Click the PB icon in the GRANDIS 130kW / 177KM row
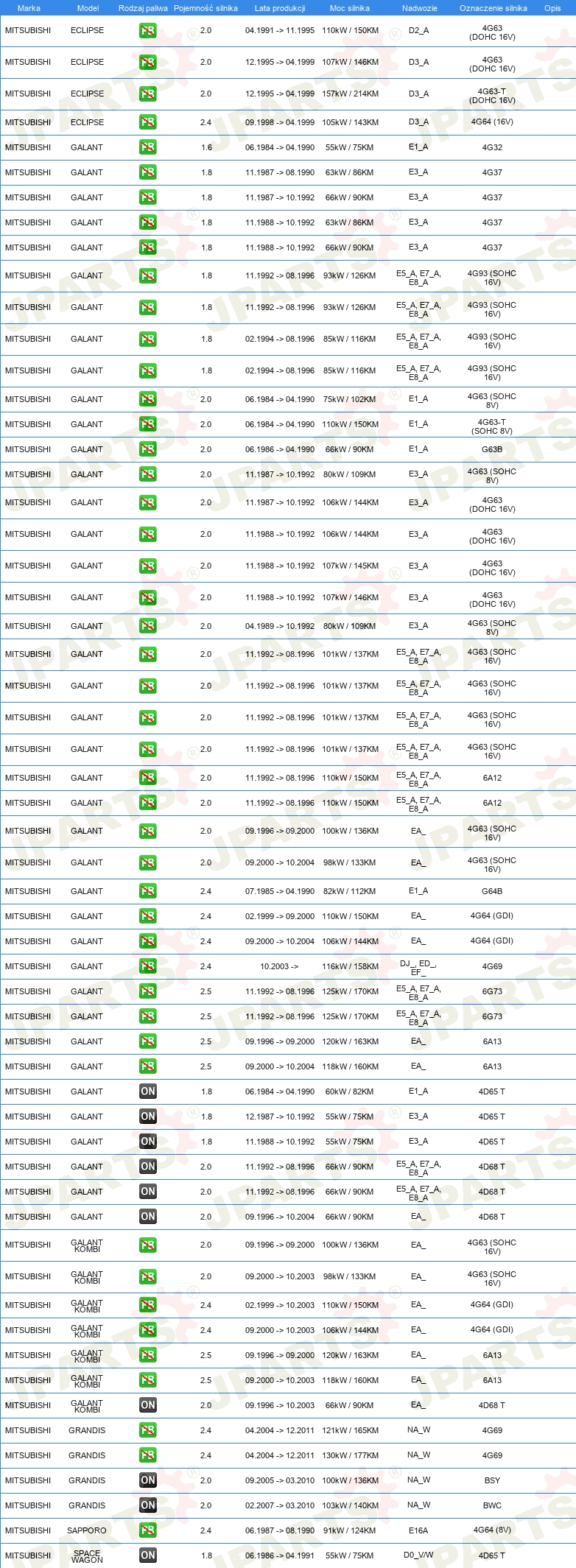The width and height of the screenshot is (576, 1568). click(147, 1455)
